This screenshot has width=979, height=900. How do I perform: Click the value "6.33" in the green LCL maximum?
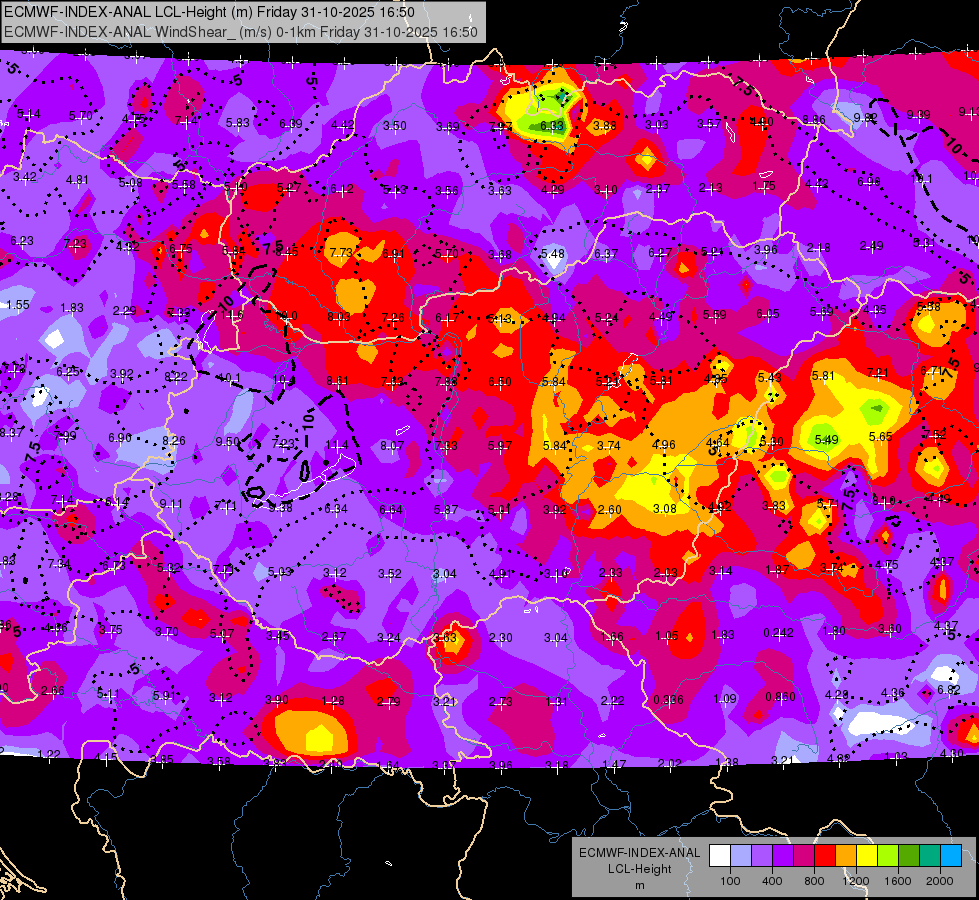(552, 126)
